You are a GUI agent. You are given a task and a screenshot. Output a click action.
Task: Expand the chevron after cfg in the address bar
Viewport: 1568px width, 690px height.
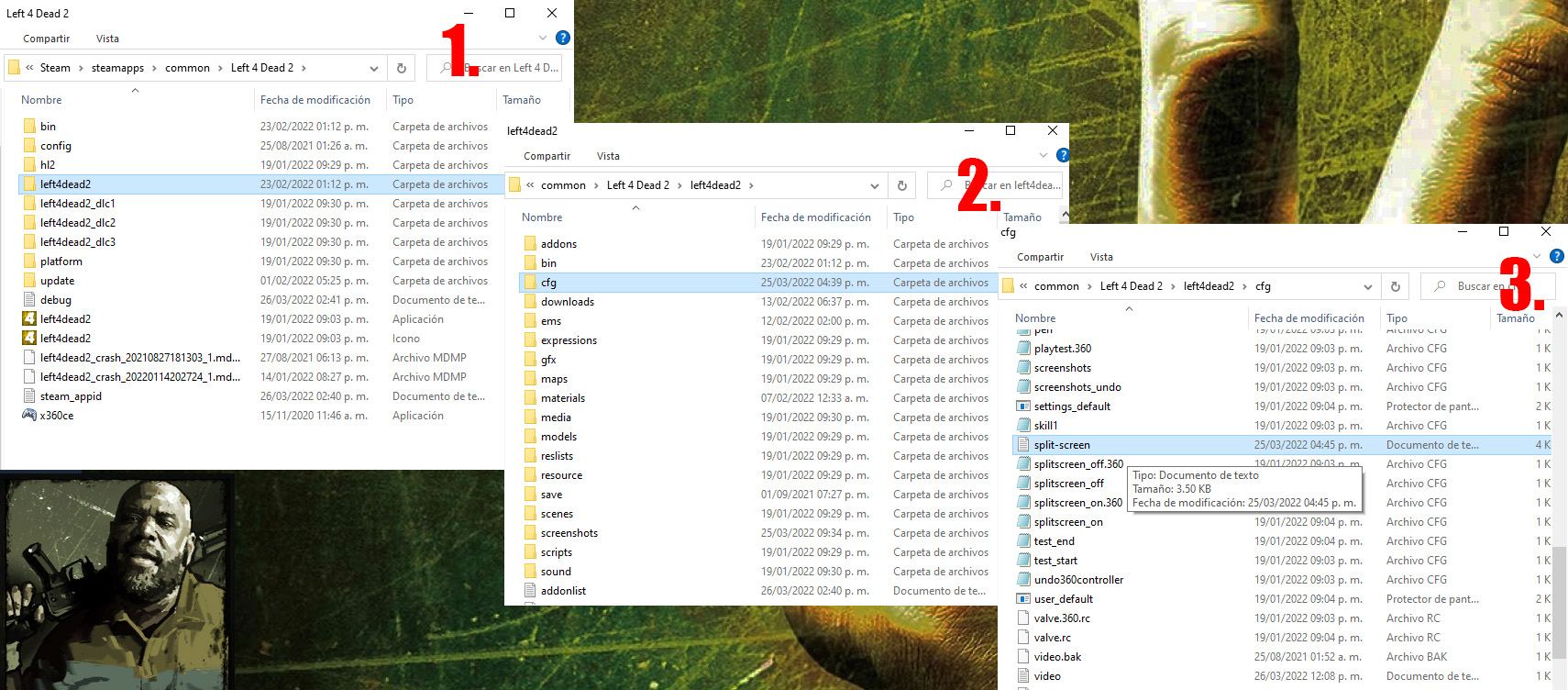point(1280,286)
